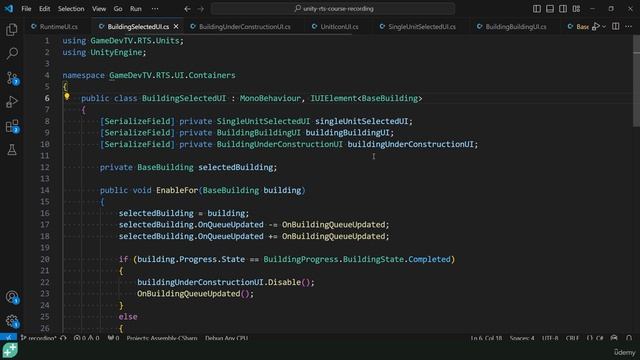Click the BuildingSelectedUI class name on line 6

pyautogui.click(x=184, y=98)
